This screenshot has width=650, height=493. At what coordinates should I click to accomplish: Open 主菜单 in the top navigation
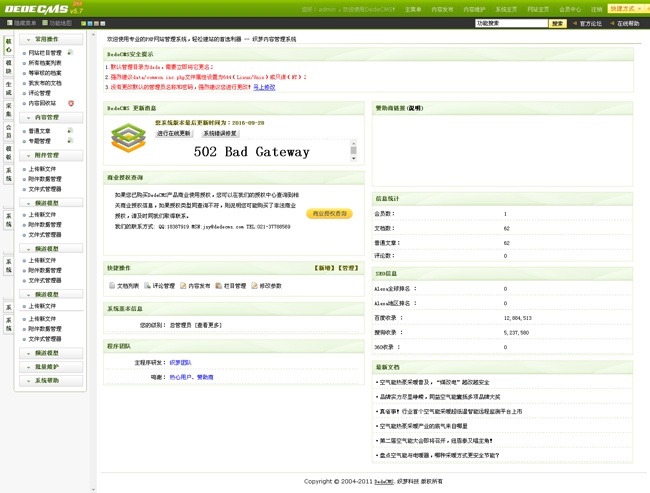point(413,9)
